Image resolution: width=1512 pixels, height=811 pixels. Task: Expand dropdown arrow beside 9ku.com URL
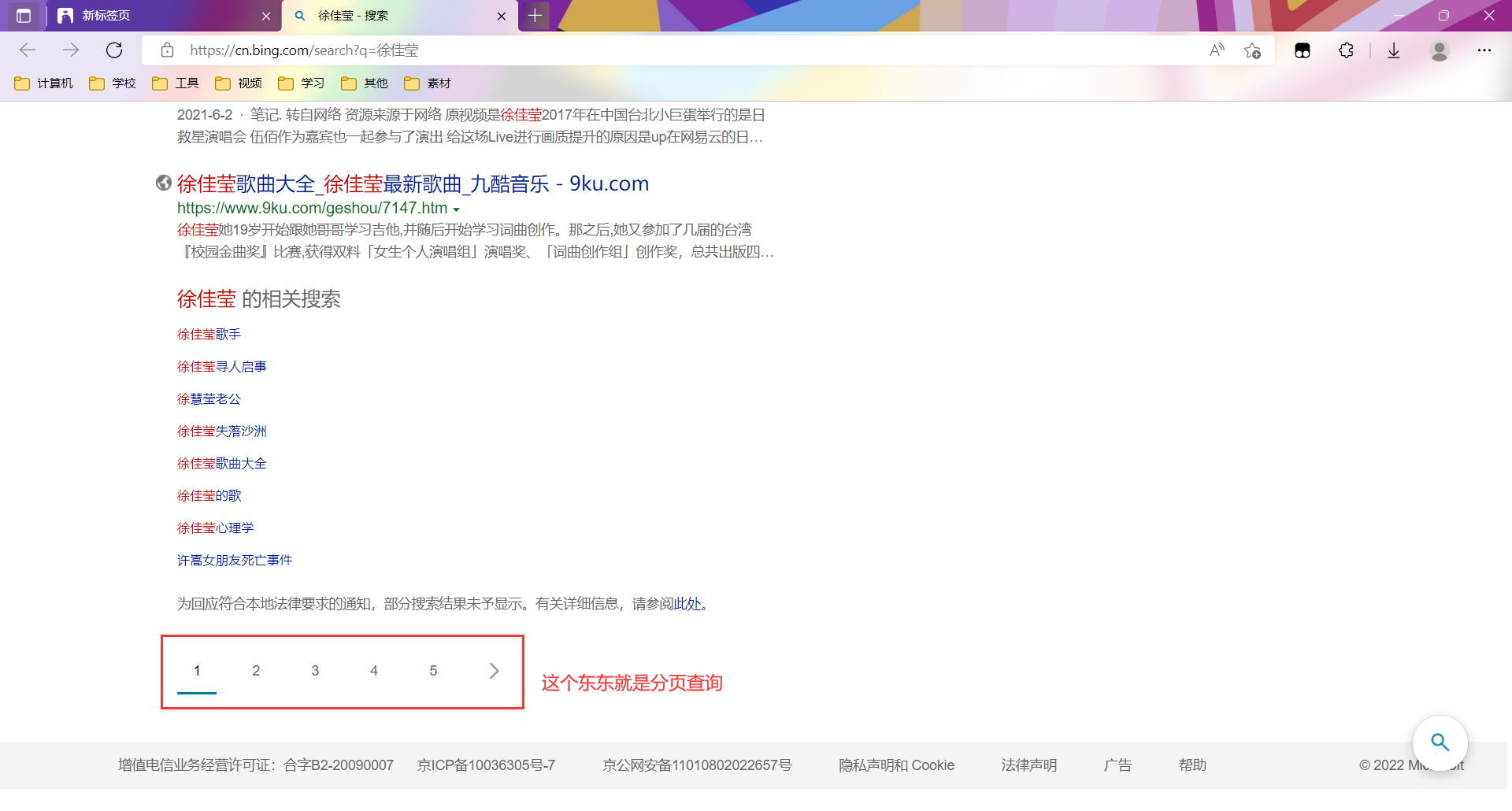[x=456, y=209]
